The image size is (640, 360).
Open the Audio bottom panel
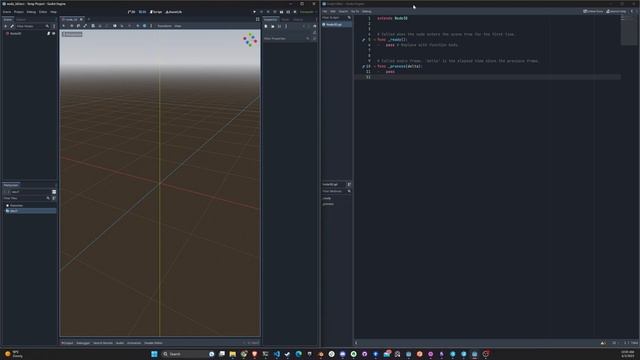(x=120, y=343)
